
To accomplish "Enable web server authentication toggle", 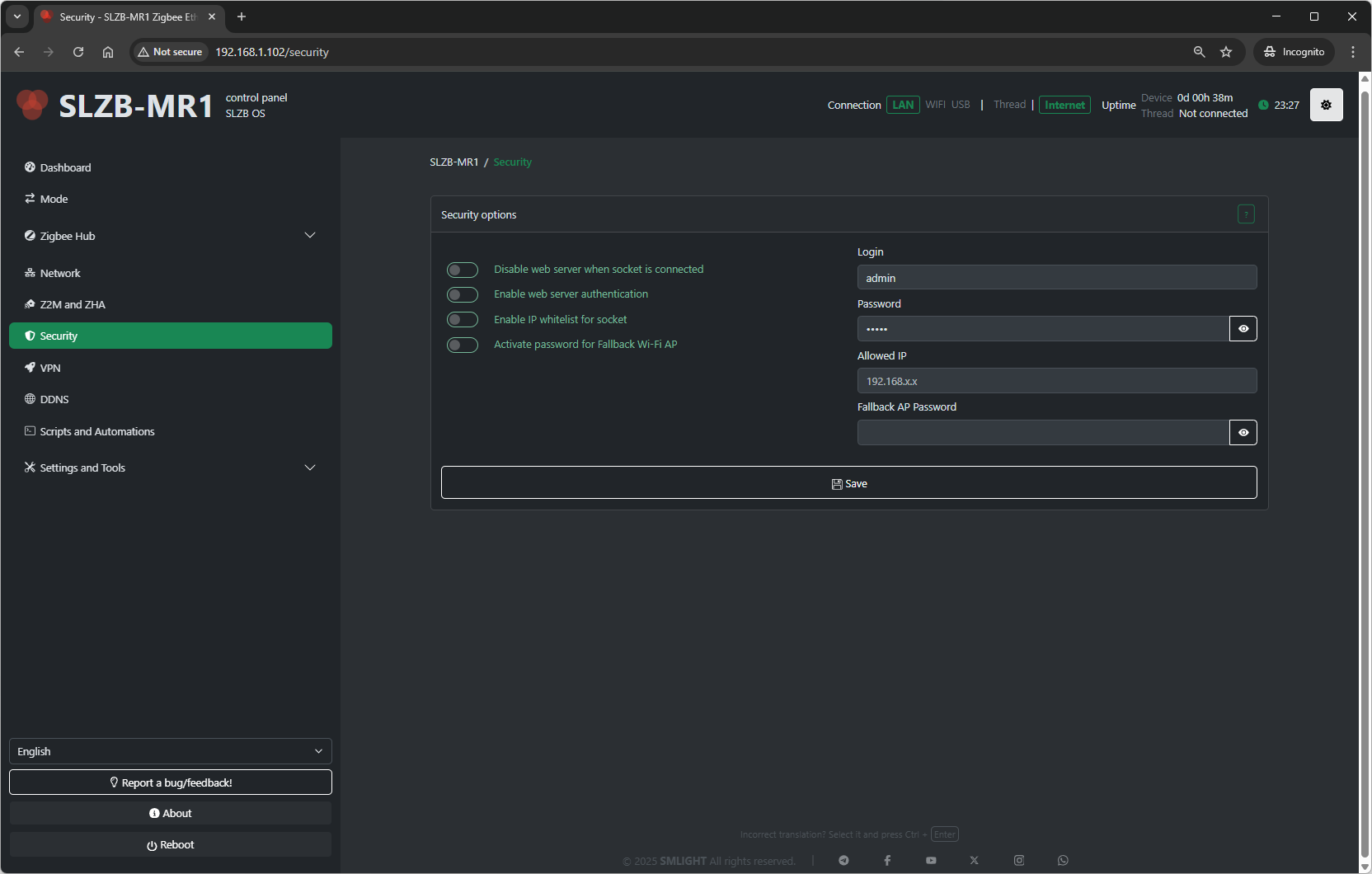I will [463, 294].
